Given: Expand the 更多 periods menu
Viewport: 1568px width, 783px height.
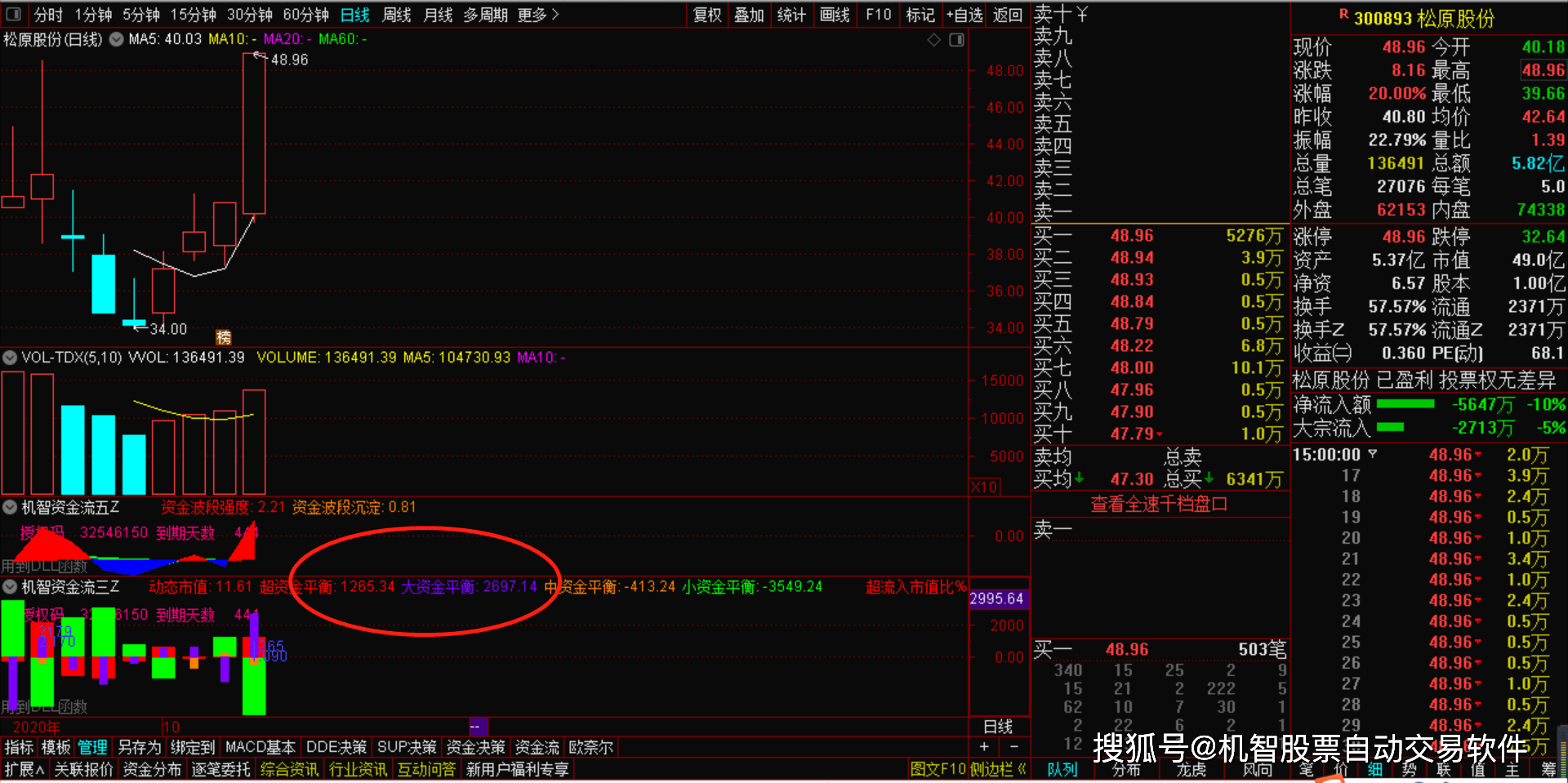Looking at the screenshot, I should click(x=538, y=15).
